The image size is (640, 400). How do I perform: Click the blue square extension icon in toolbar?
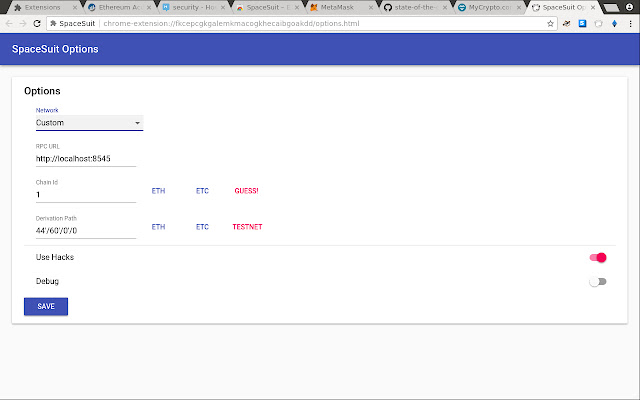pyautogui.click(x=582, y=24)
